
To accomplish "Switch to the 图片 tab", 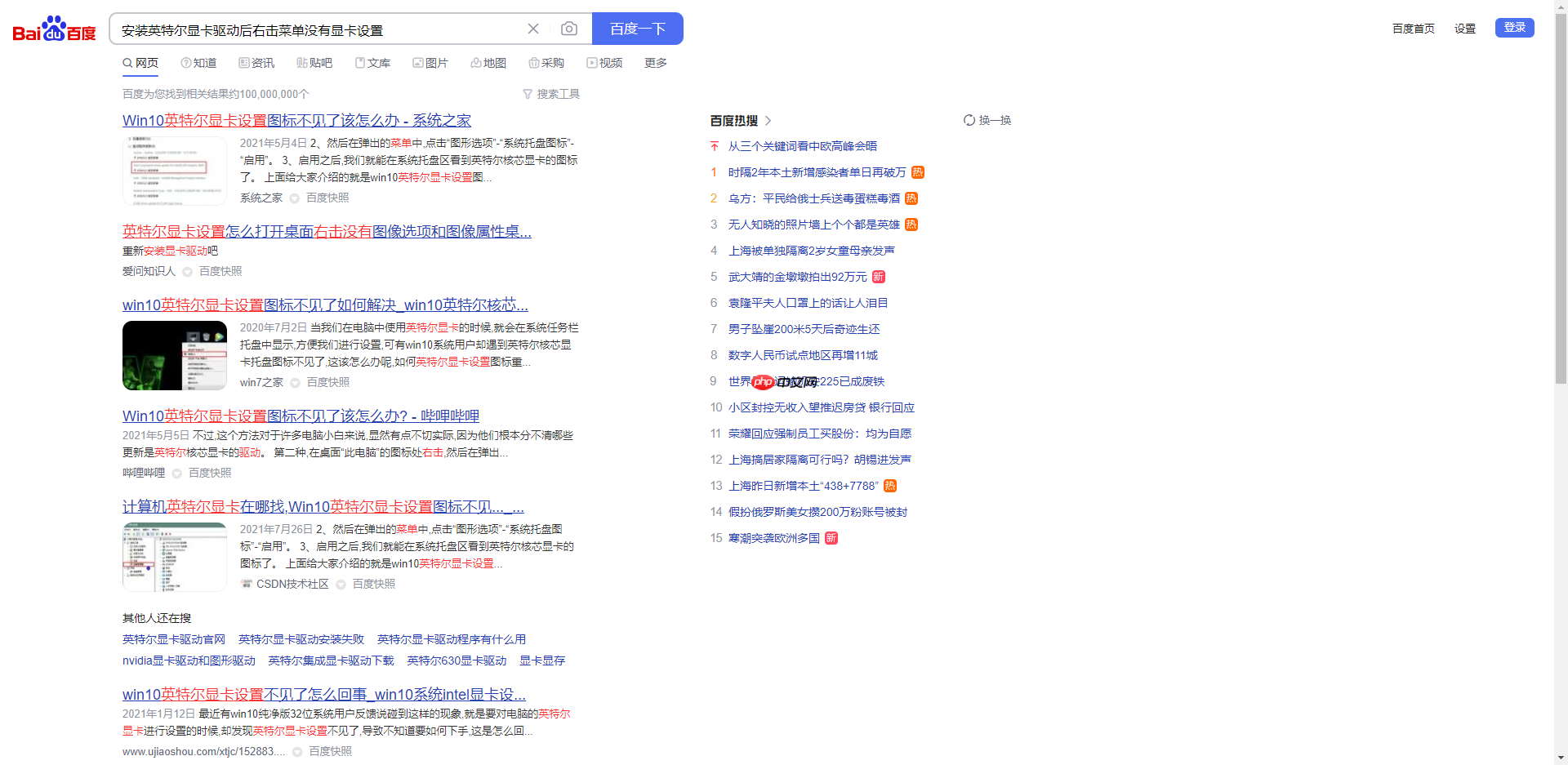I will click(430, 62).
